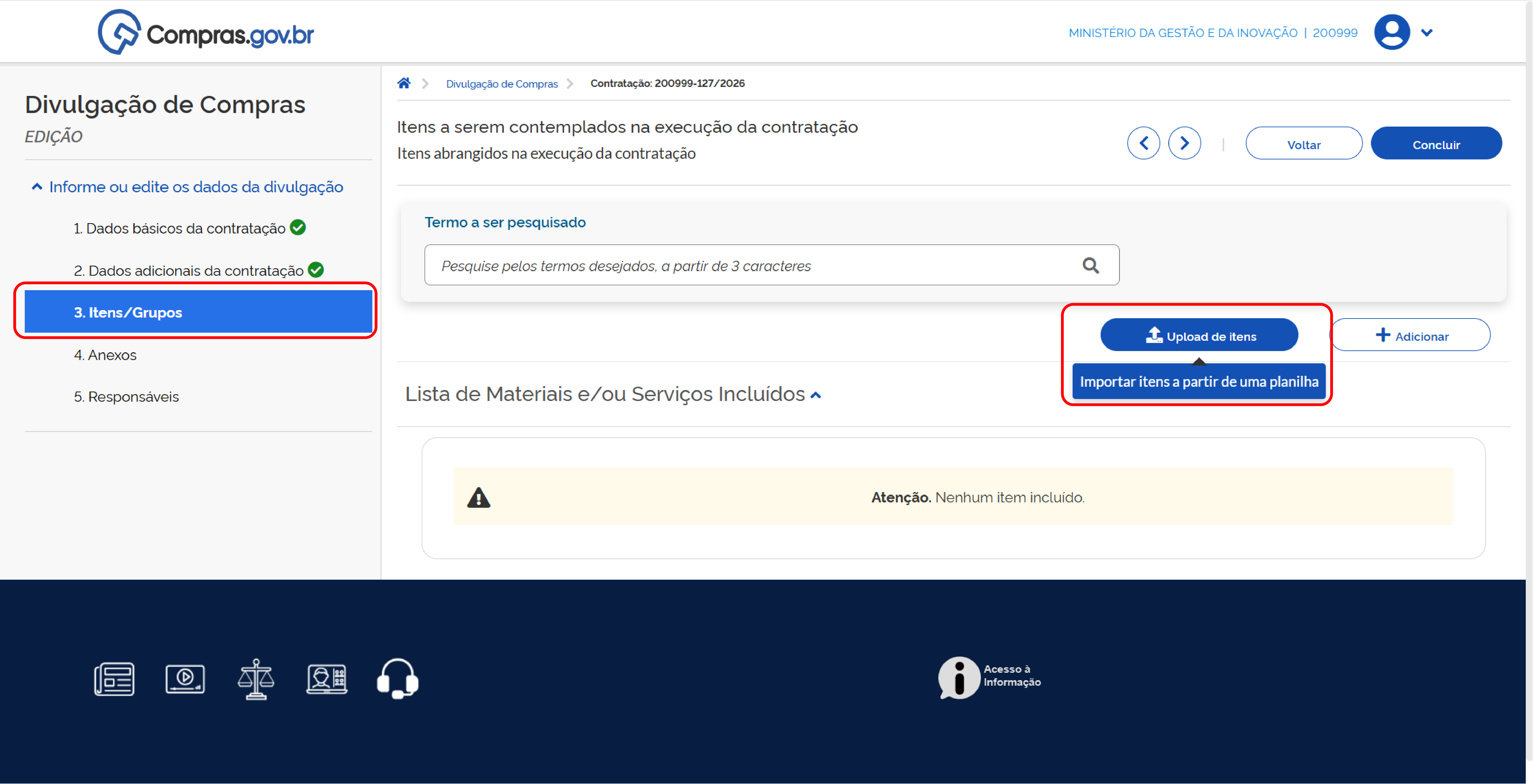Click the magnifier search icon
This screenshot has width=1533, height=784.
(1090, 265)
